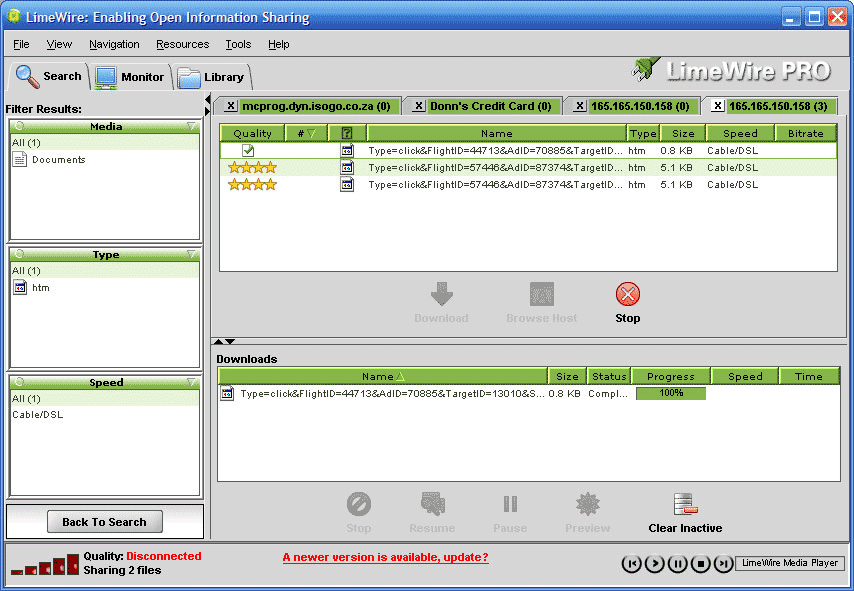Toggle the Media filter header radio circle

tap(20, 126)
